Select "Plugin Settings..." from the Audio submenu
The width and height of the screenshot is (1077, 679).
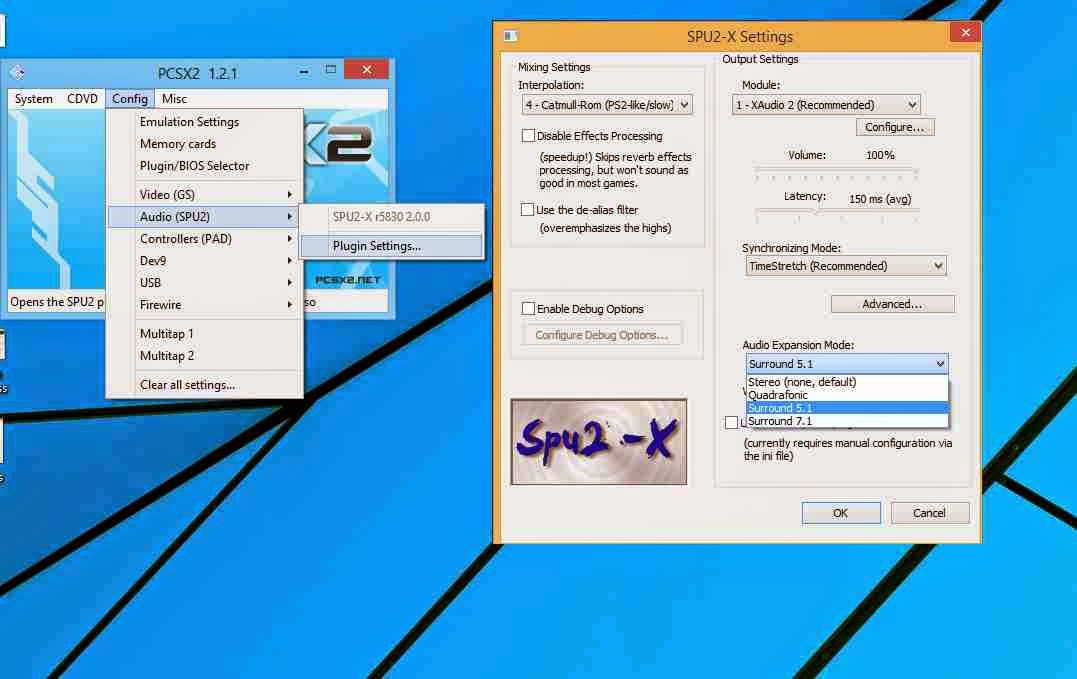click(380, 244)
